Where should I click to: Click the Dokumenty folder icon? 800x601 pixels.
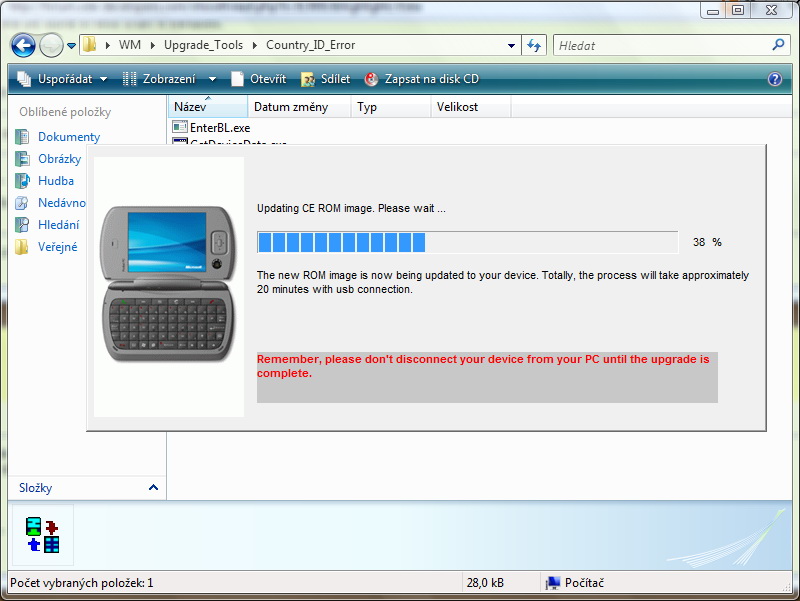point(22,137)
